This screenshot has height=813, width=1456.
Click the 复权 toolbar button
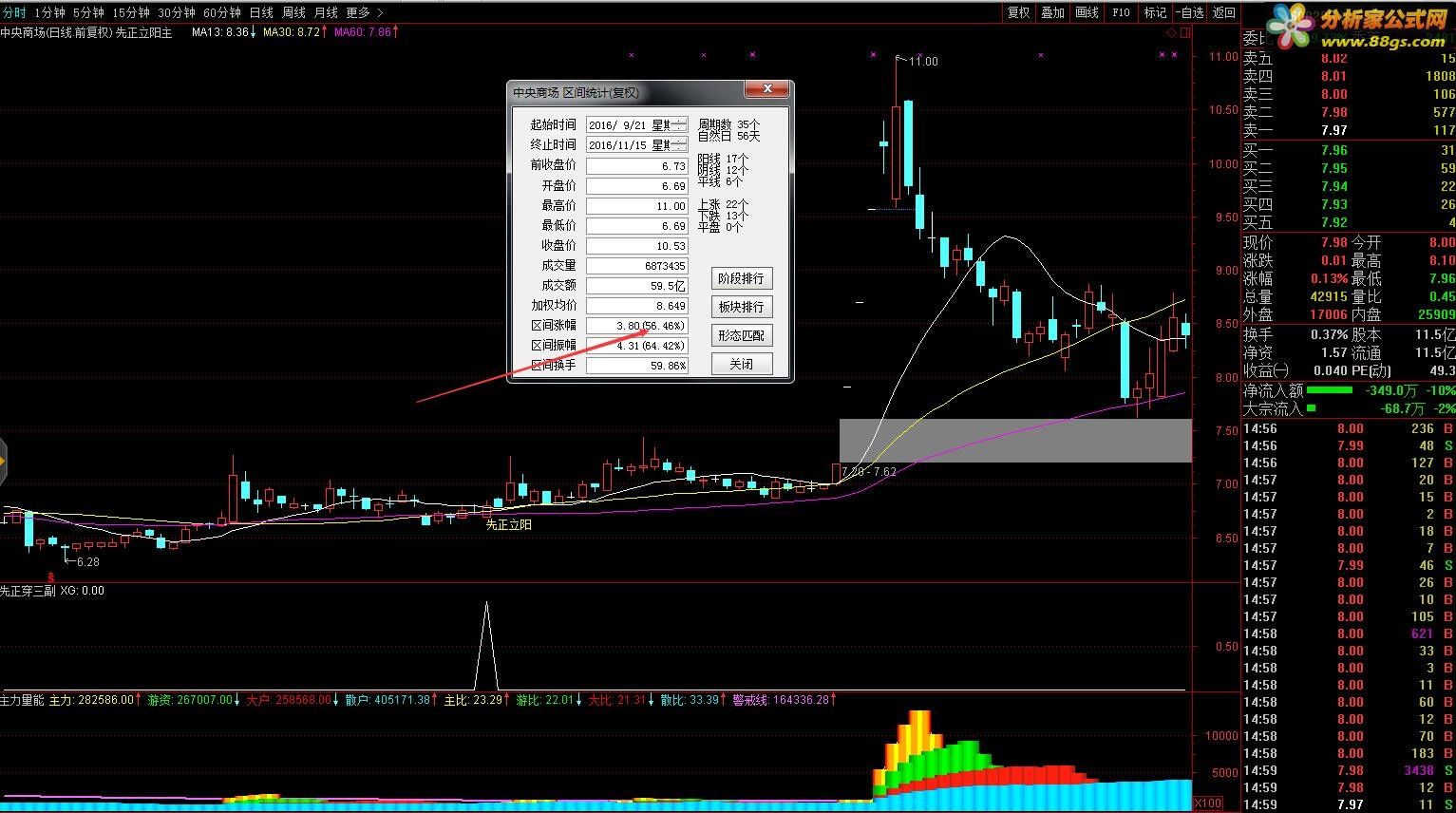(x=1018, y=12)
